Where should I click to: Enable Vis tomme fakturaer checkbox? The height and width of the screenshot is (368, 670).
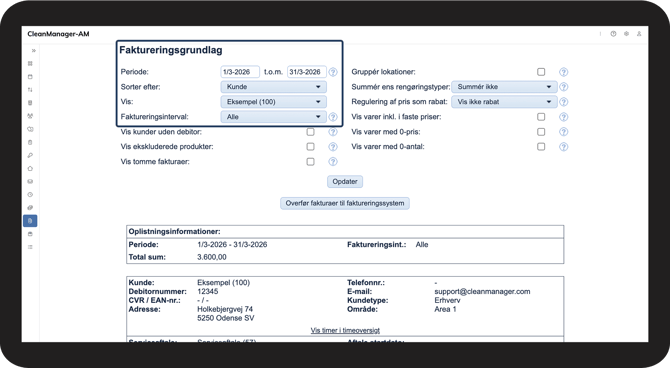pos(311,162)
